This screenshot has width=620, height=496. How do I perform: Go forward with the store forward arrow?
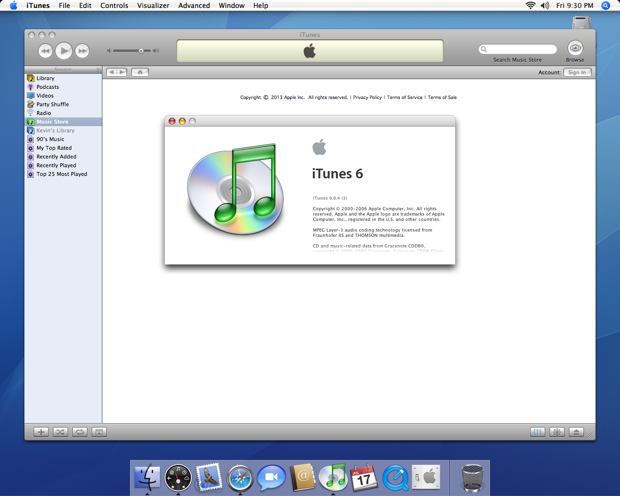122,72
